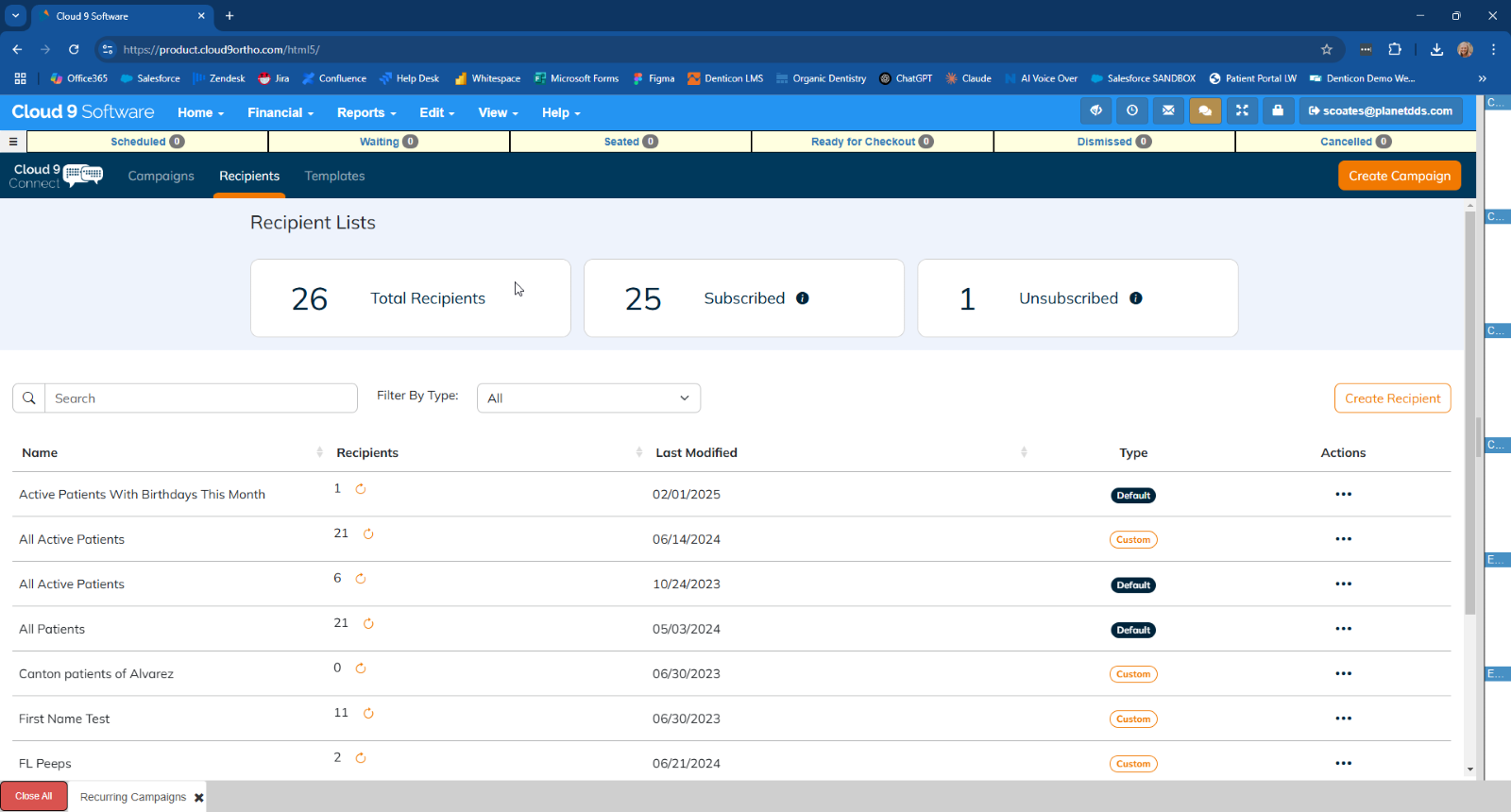The height and width of the screenshot is (812, 1511).
Task: Expand the View menu
Action: coord(498,112)
